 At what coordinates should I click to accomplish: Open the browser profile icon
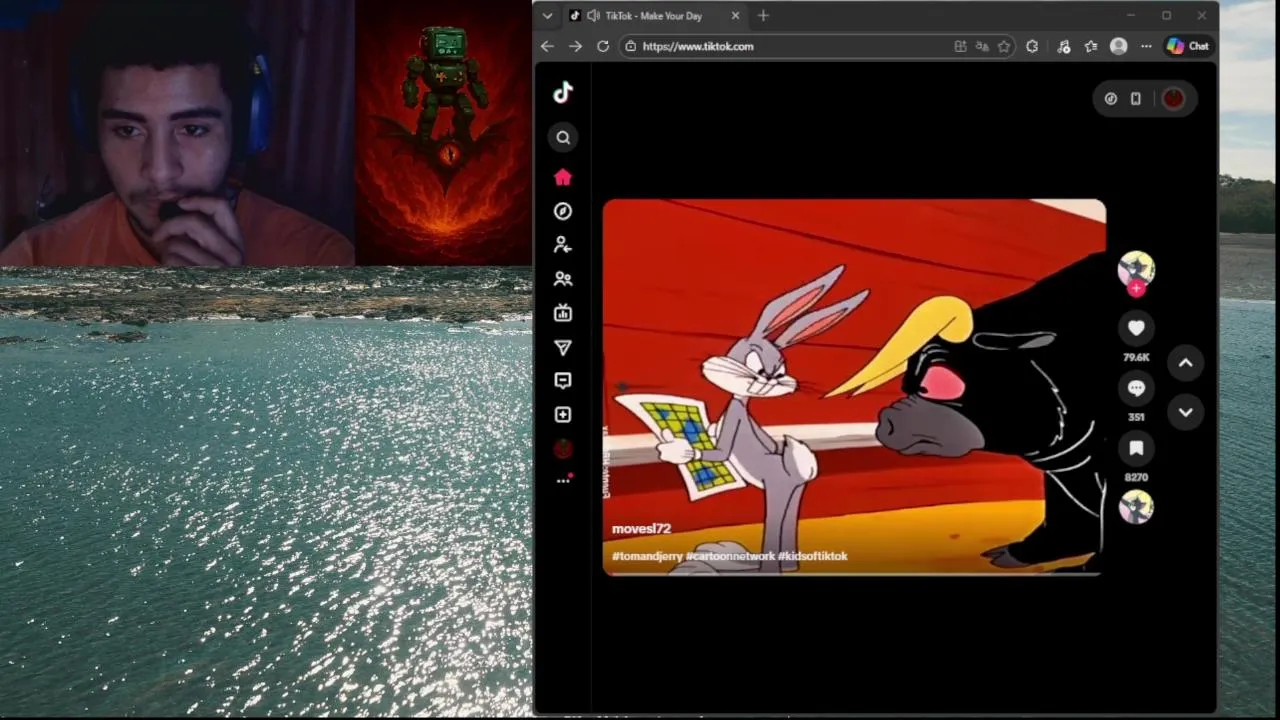coord(1119,46)
